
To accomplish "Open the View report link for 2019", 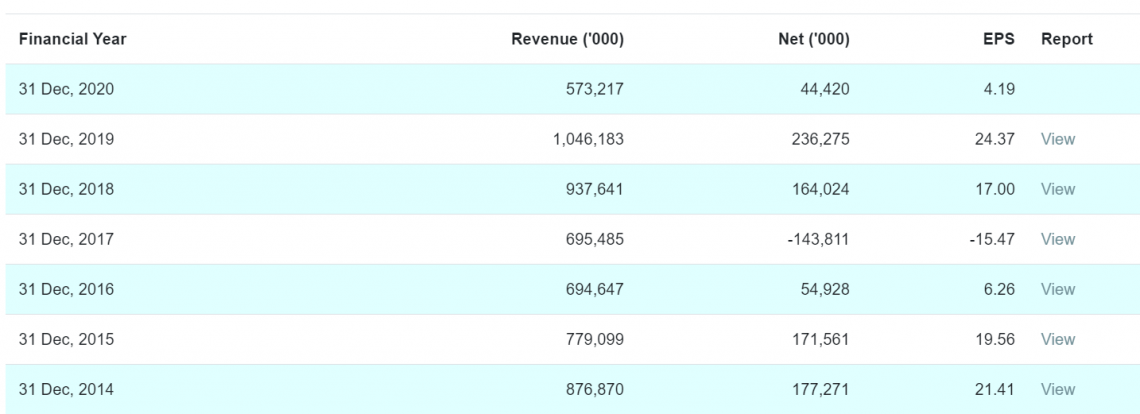I will pos(1057,139).
